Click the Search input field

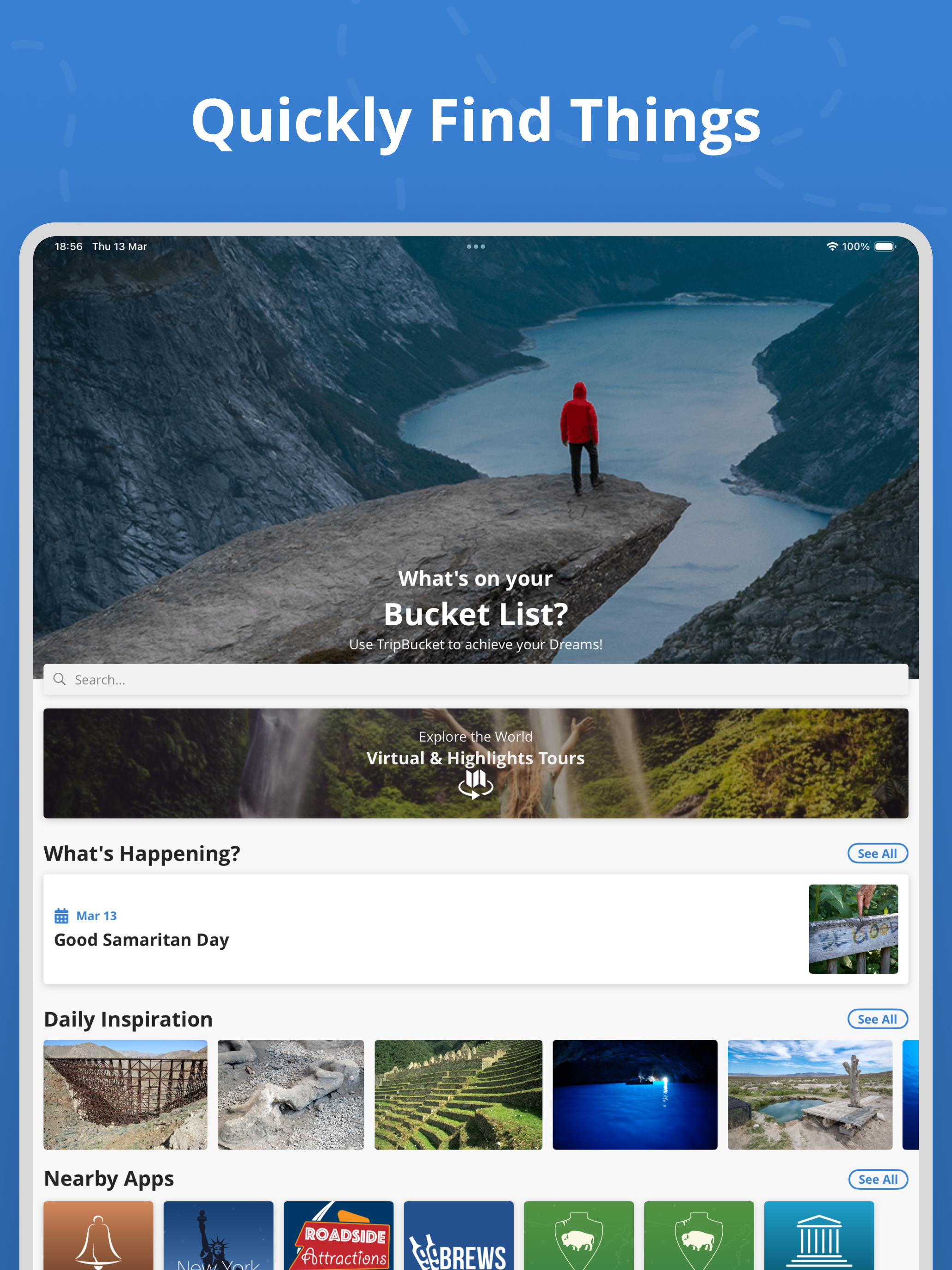click(x=476, y=679)
